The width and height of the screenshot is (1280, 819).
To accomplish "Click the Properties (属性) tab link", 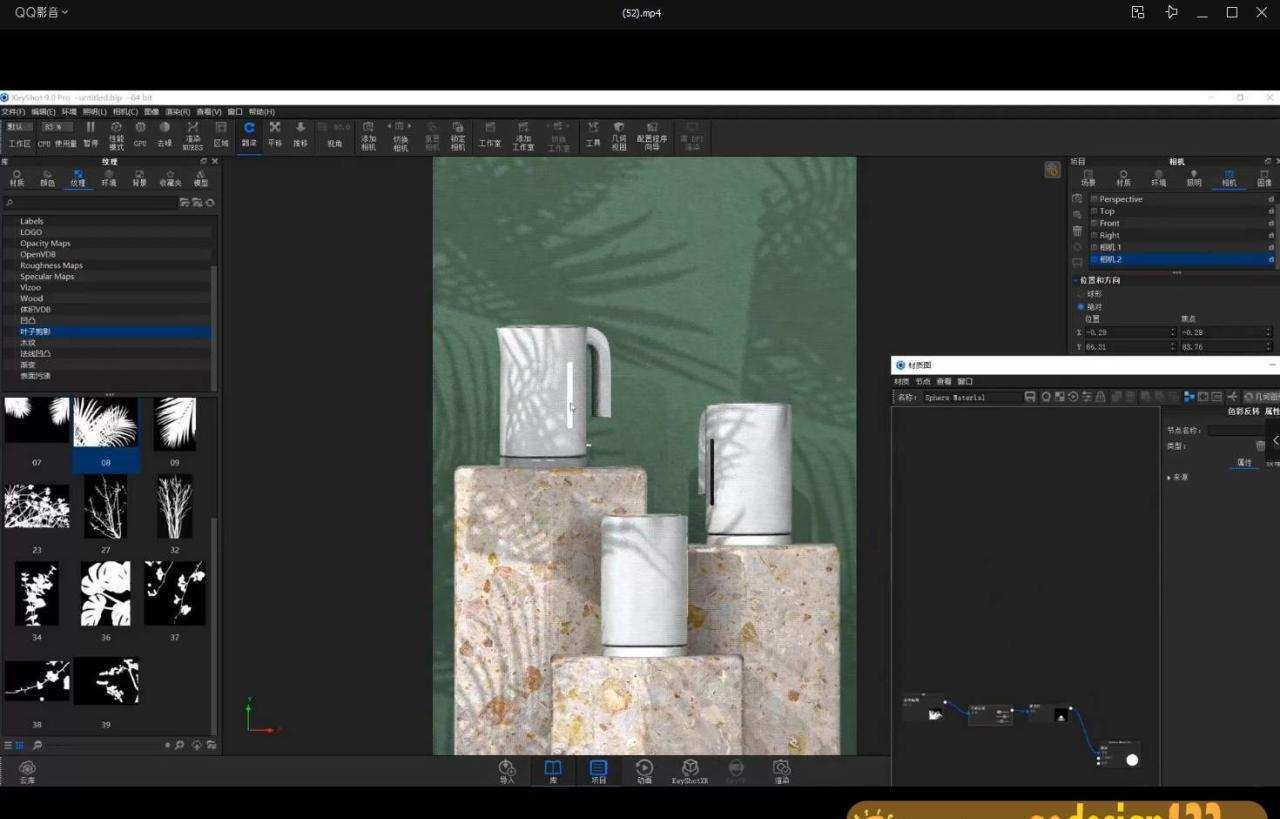I will tap(1244, 462).
